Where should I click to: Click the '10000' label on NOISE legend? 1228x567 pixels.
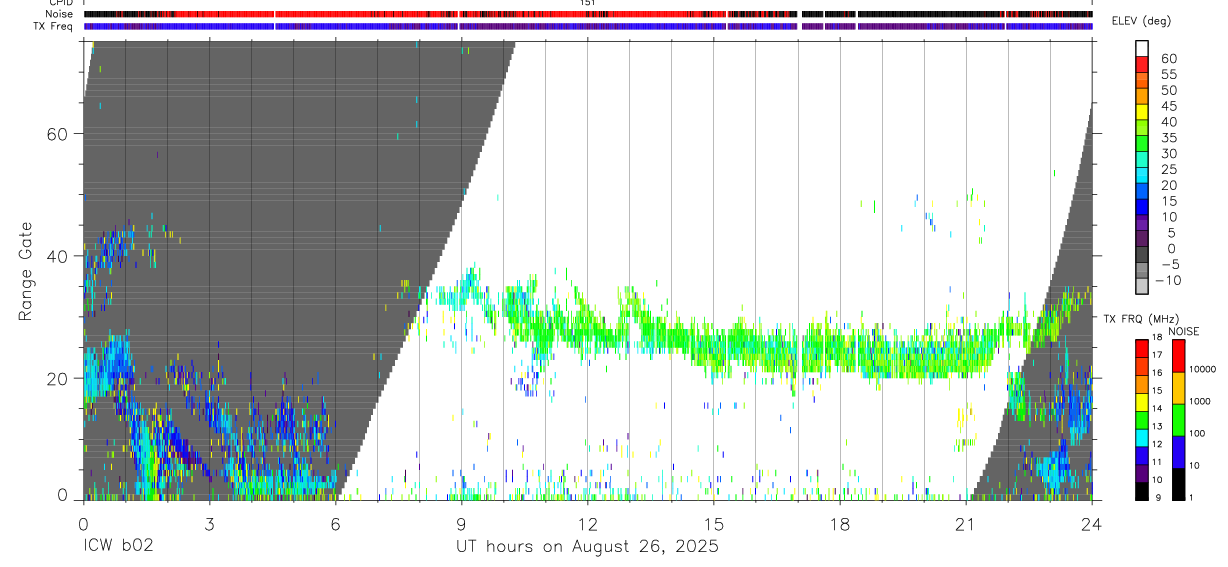1202,369
